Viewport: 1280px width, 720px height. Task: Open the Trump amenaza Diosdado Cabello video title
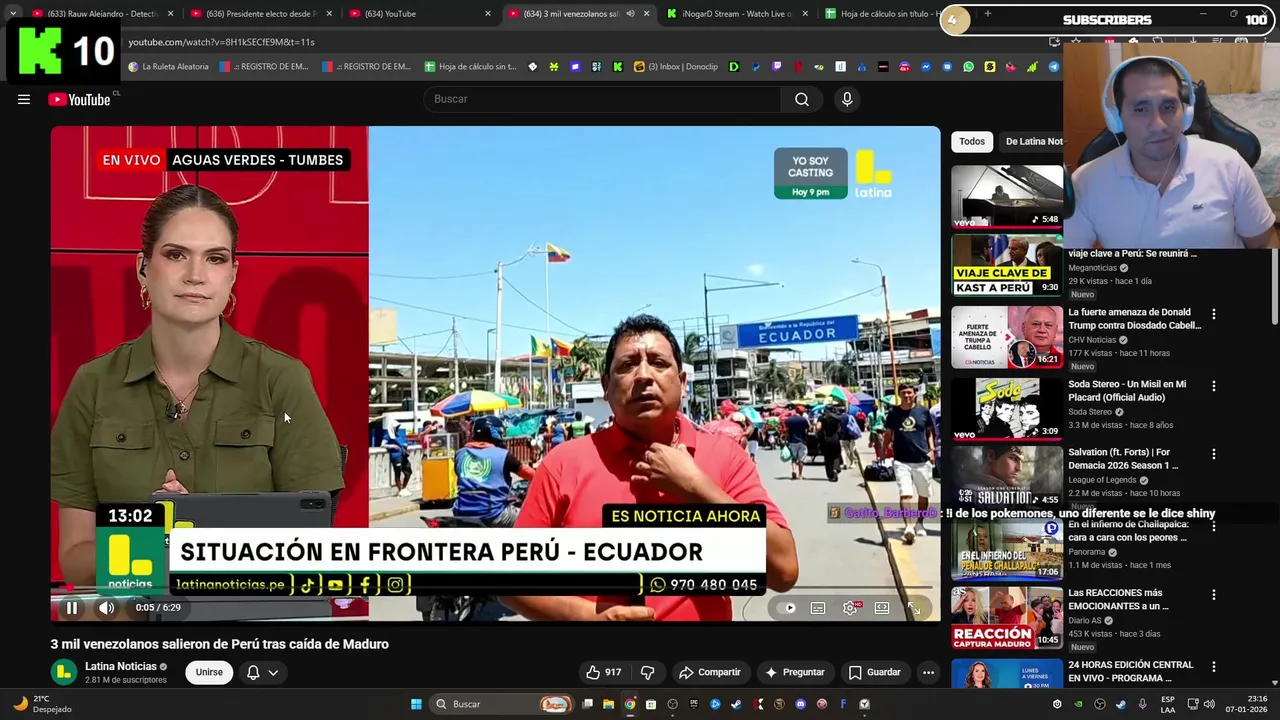(x=1135, y=318)
